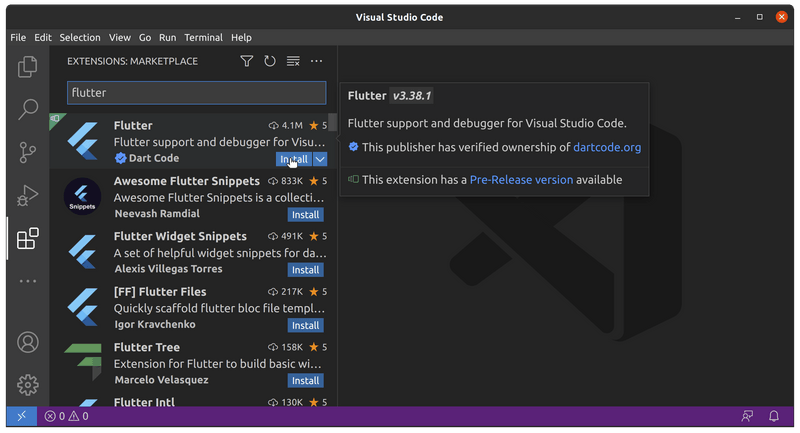800x433 pixels.
Task: Open the Manage gear icon
Action: 28,384
